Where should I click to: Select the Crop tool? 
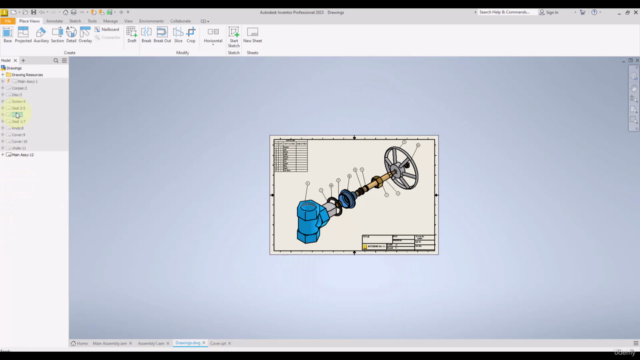pos(191,35)
